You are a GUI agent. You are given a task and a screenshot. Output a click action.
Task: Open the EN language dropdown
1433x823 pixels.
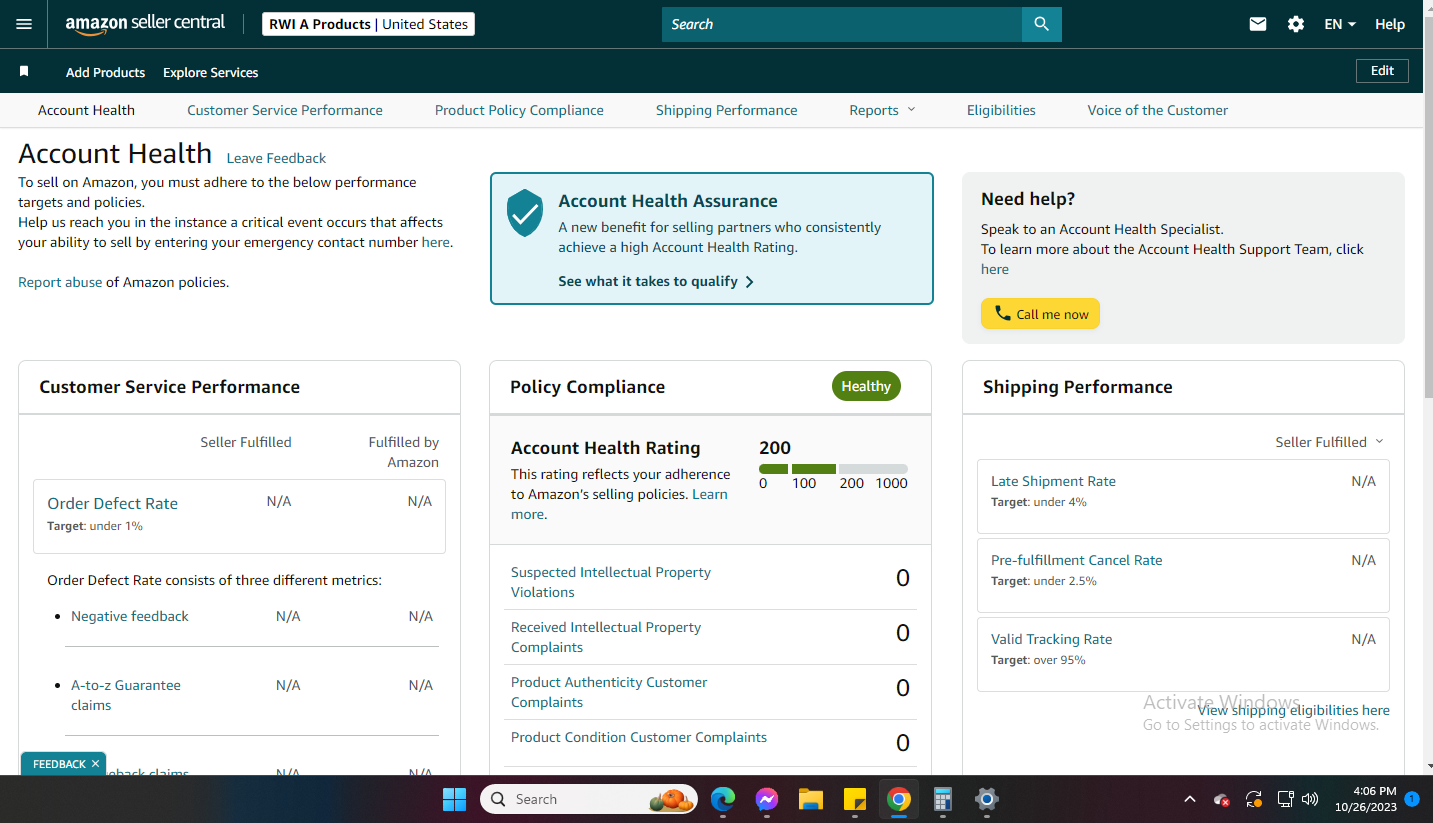click(x=1340, y=24)
